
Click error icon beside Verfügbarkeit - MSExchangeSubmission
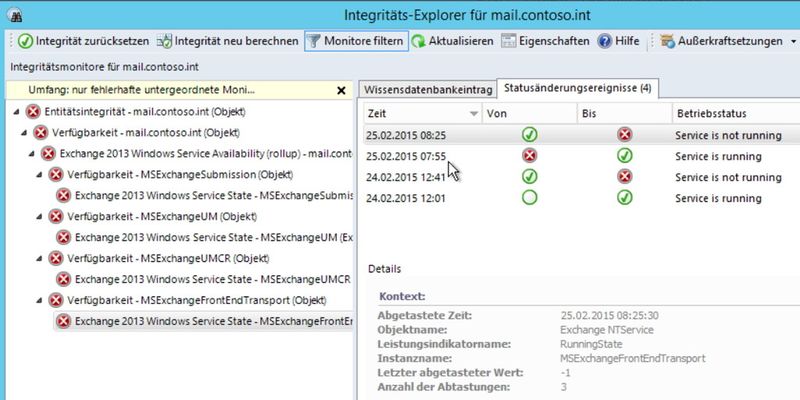click(56, 174)
